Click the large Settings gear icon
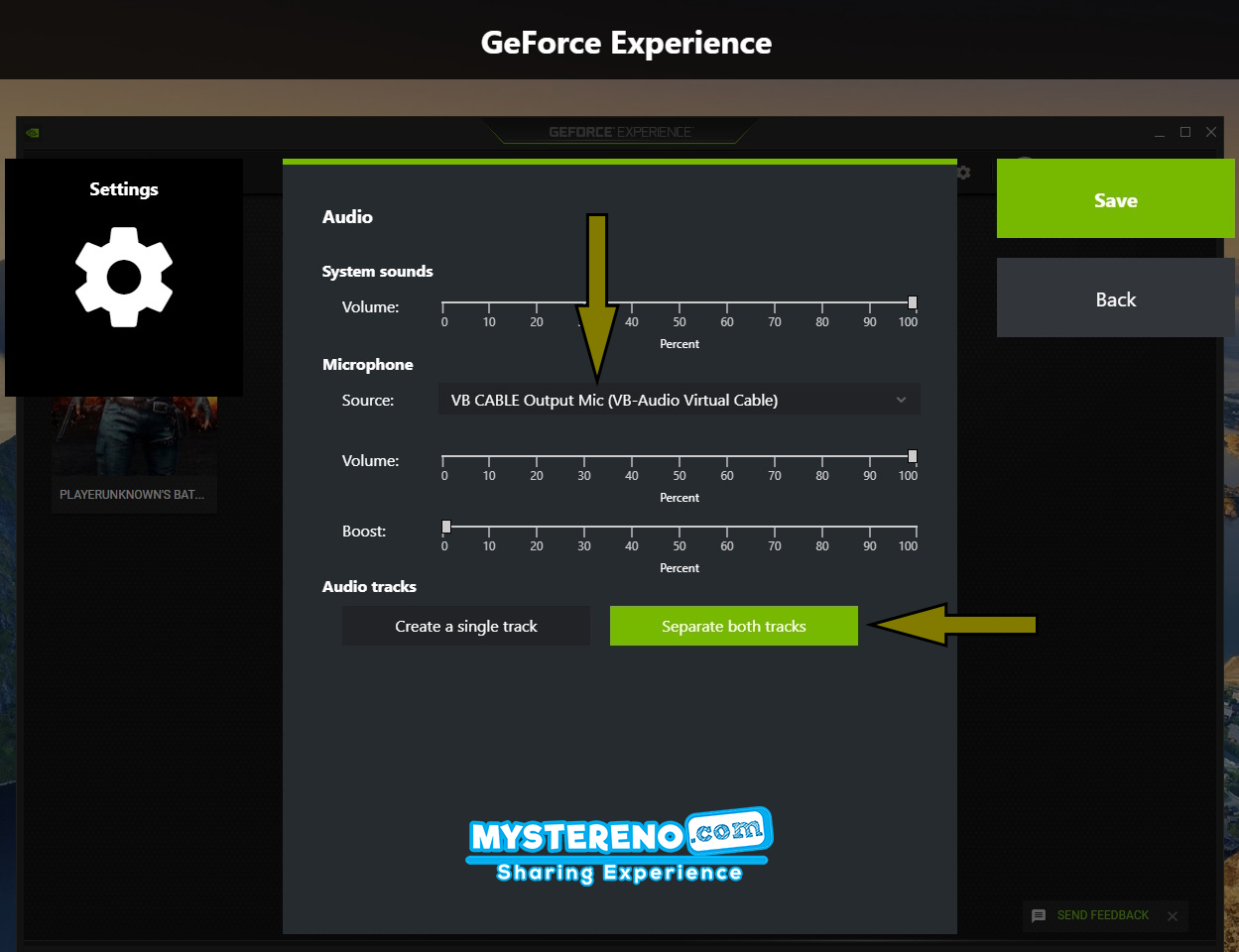The image size is (1239, 952). [x=124, y=278]
